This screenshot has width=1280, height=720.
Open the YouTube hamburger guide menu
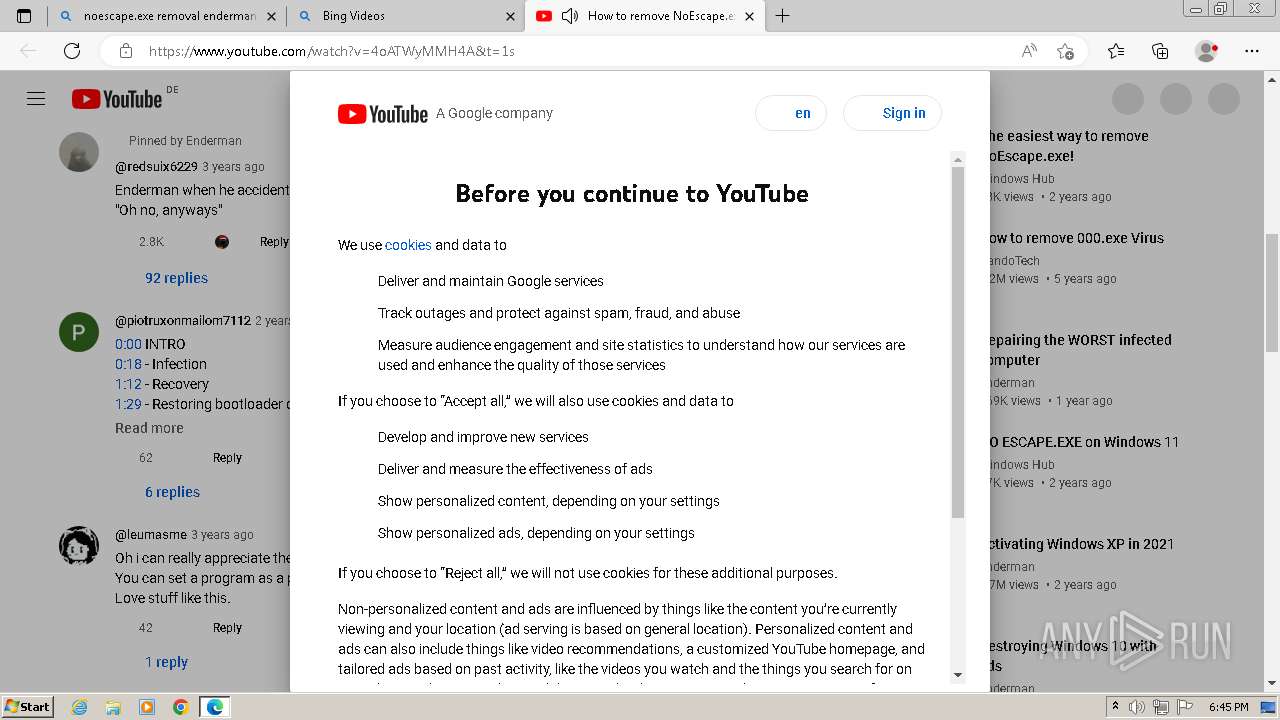[x=36, y=98]
